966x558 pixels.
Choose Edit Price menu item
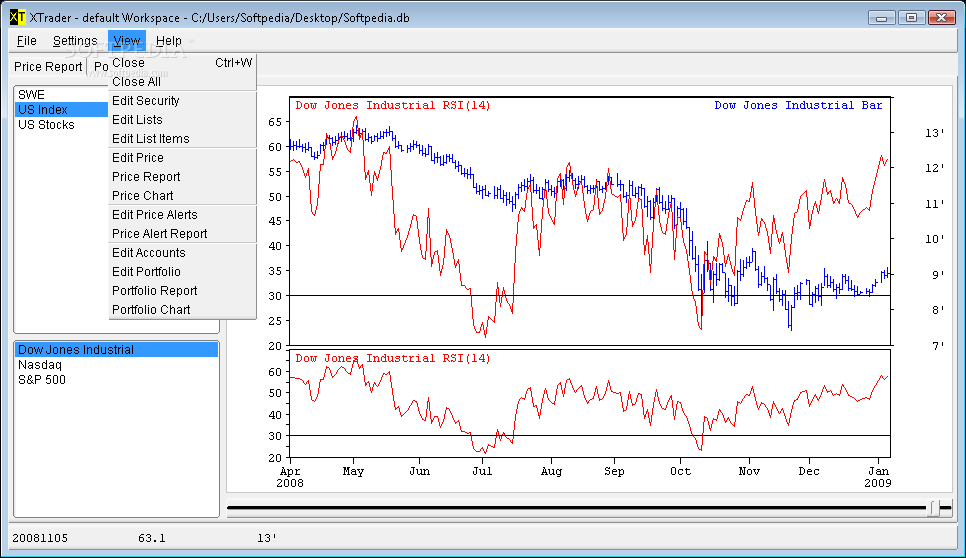182,158
